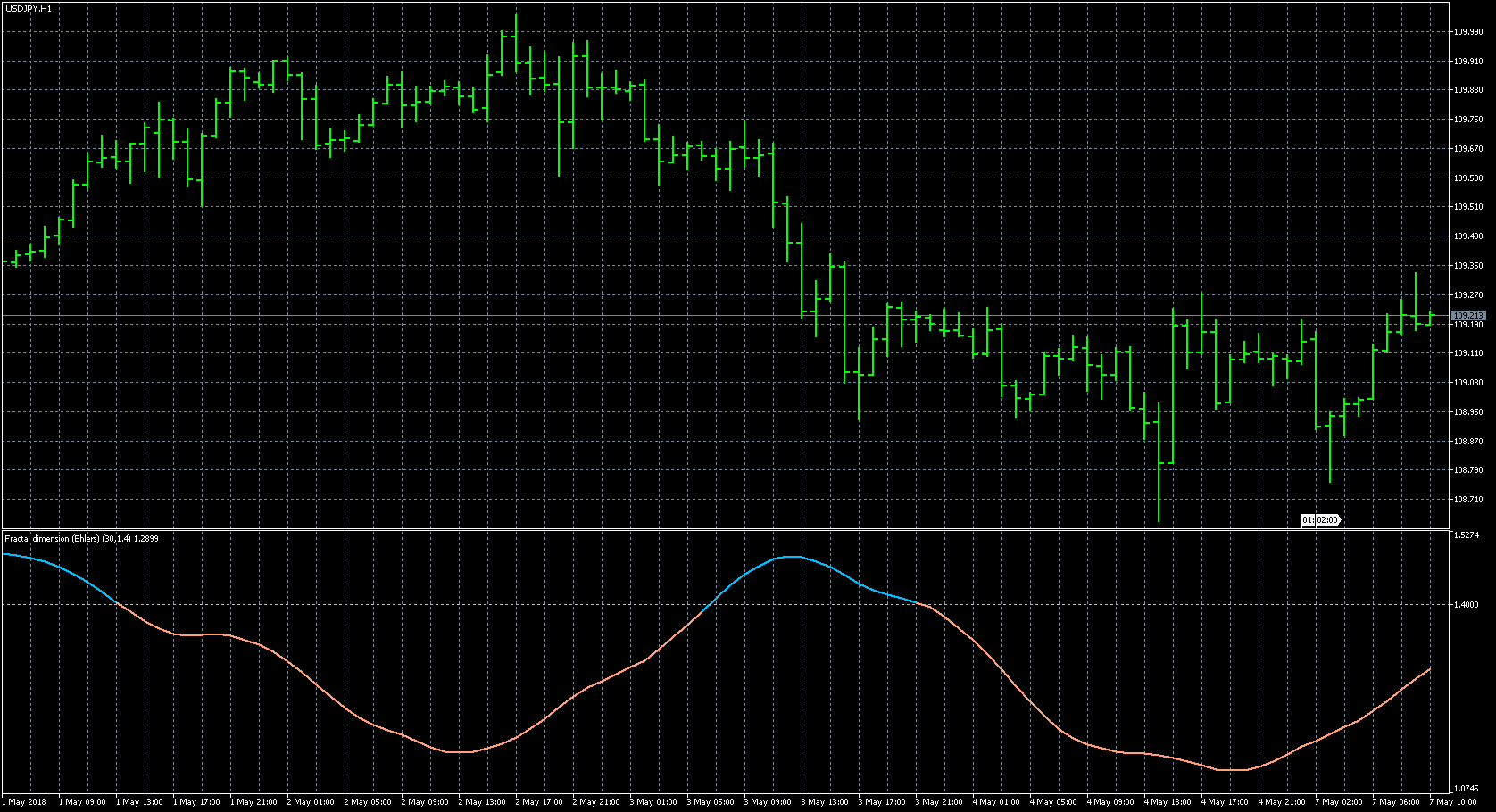
Task: Select the 109.830 price axis value
Action: (1468, 90)
